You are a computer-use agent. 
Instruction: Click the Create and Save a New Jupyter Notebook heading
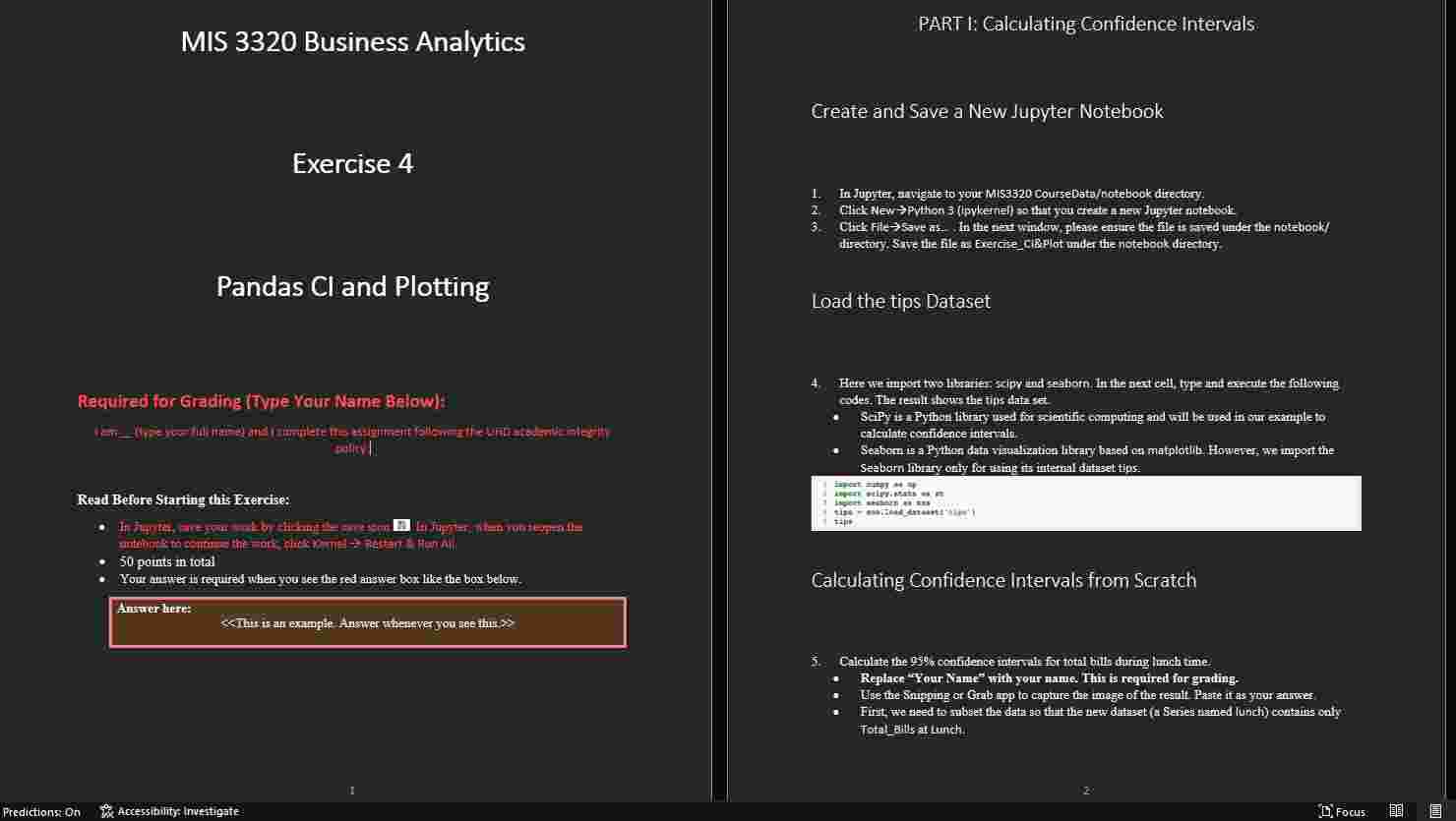987,111
